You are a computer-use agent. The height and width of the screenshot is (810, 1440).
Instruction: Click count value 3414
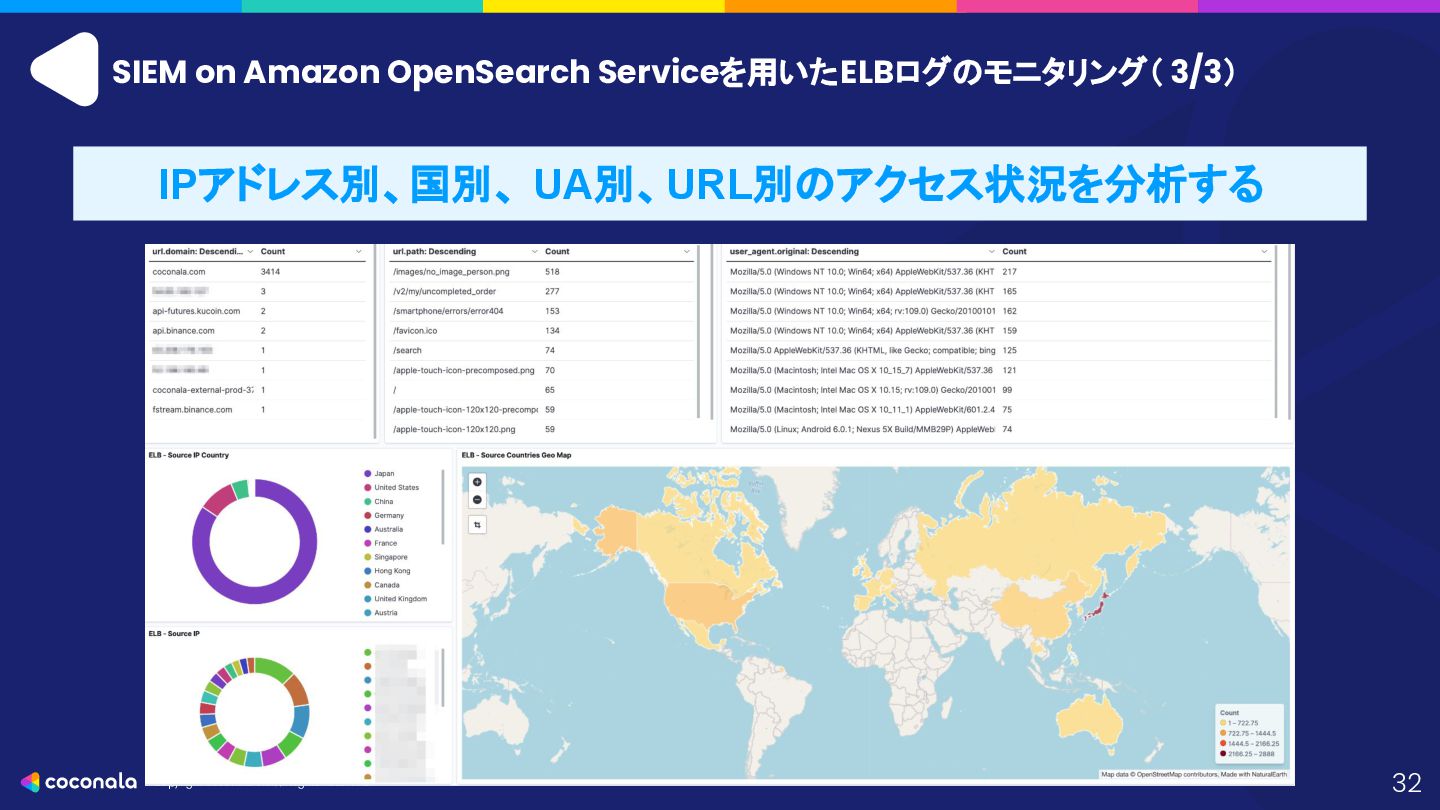click(x=270, y=271)
